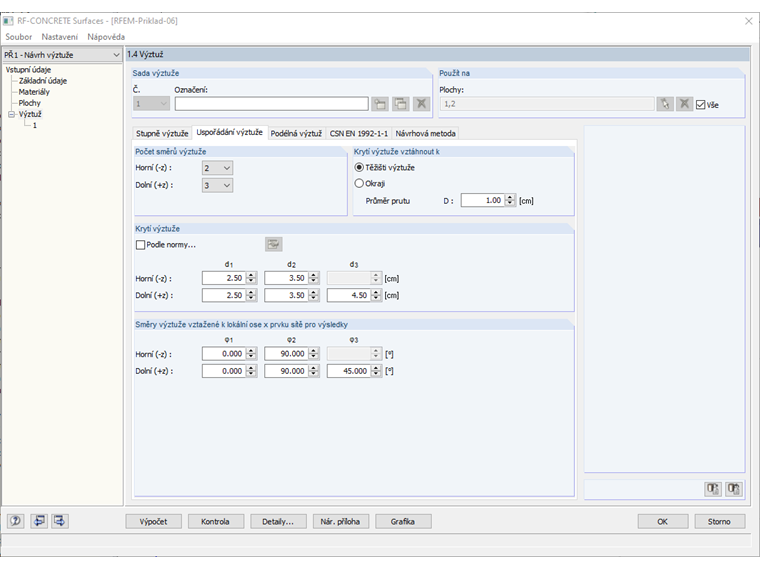
Task: Adjust the Dolní φ2 angle spinner
Action: pyautogui.click(x=314, y=371)
